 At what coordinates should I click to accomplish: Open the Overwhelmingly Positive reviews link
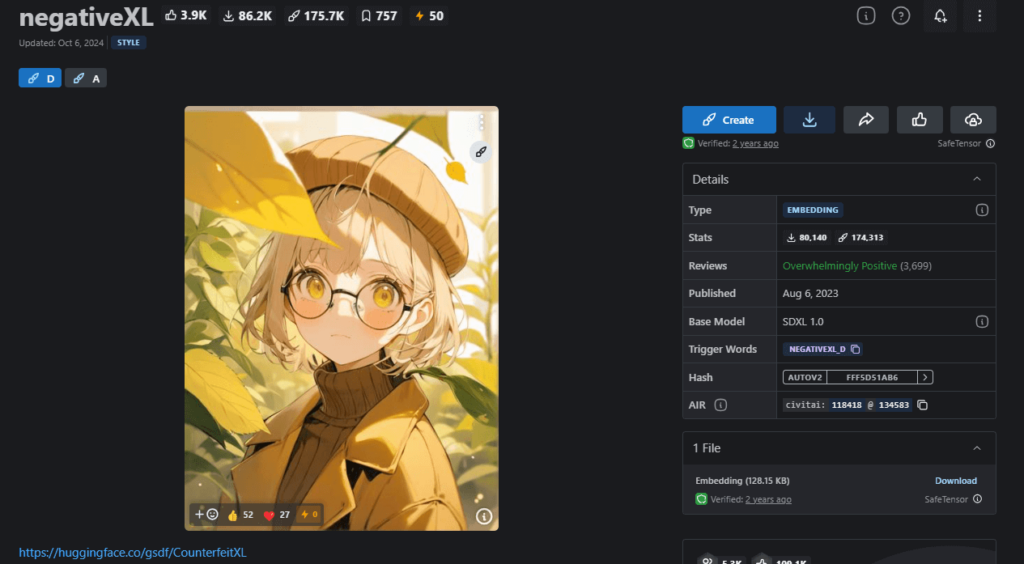pyautogui.click(x=839, y=266)
